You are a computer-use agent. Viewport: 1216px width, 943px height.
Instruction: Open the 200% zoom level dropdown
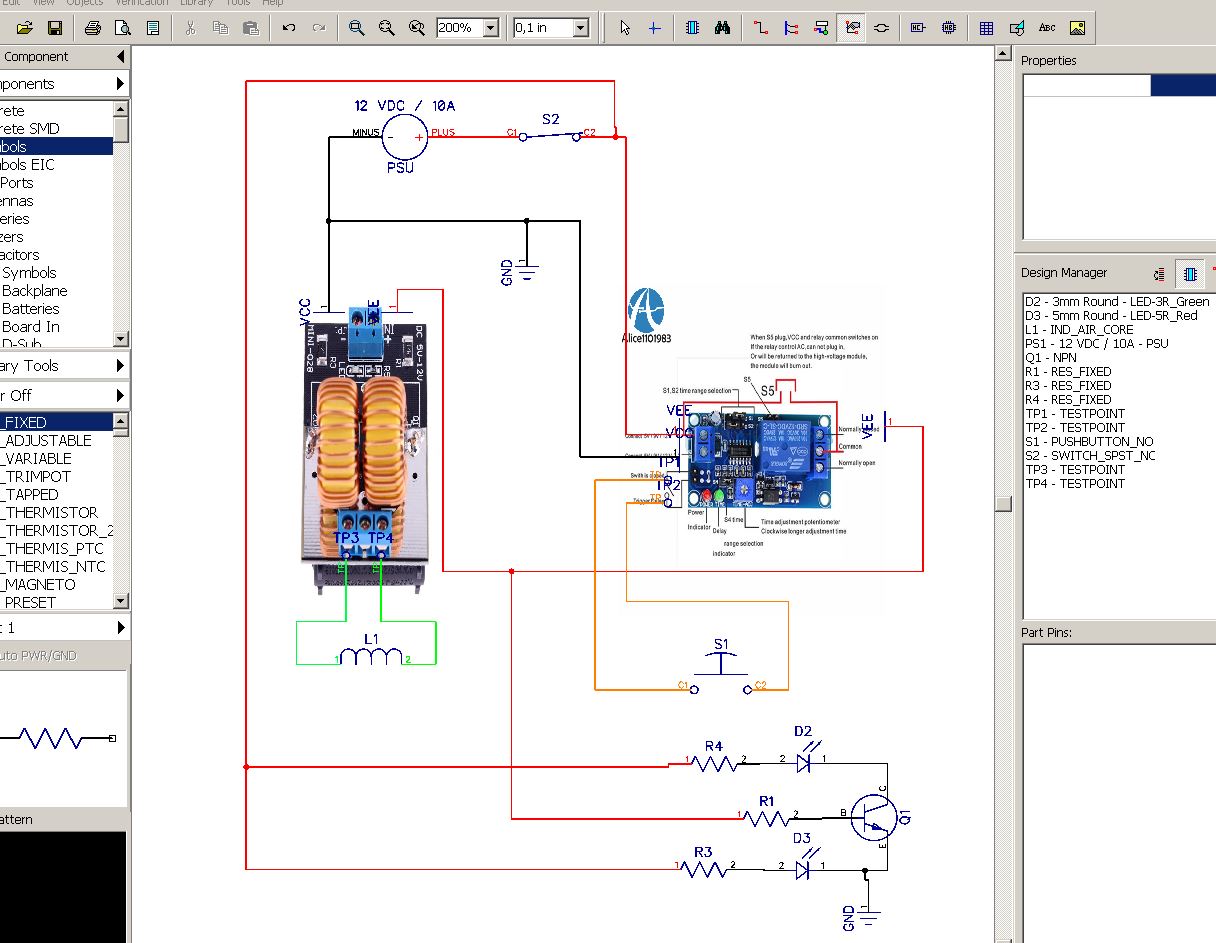[x=491, y=28]
